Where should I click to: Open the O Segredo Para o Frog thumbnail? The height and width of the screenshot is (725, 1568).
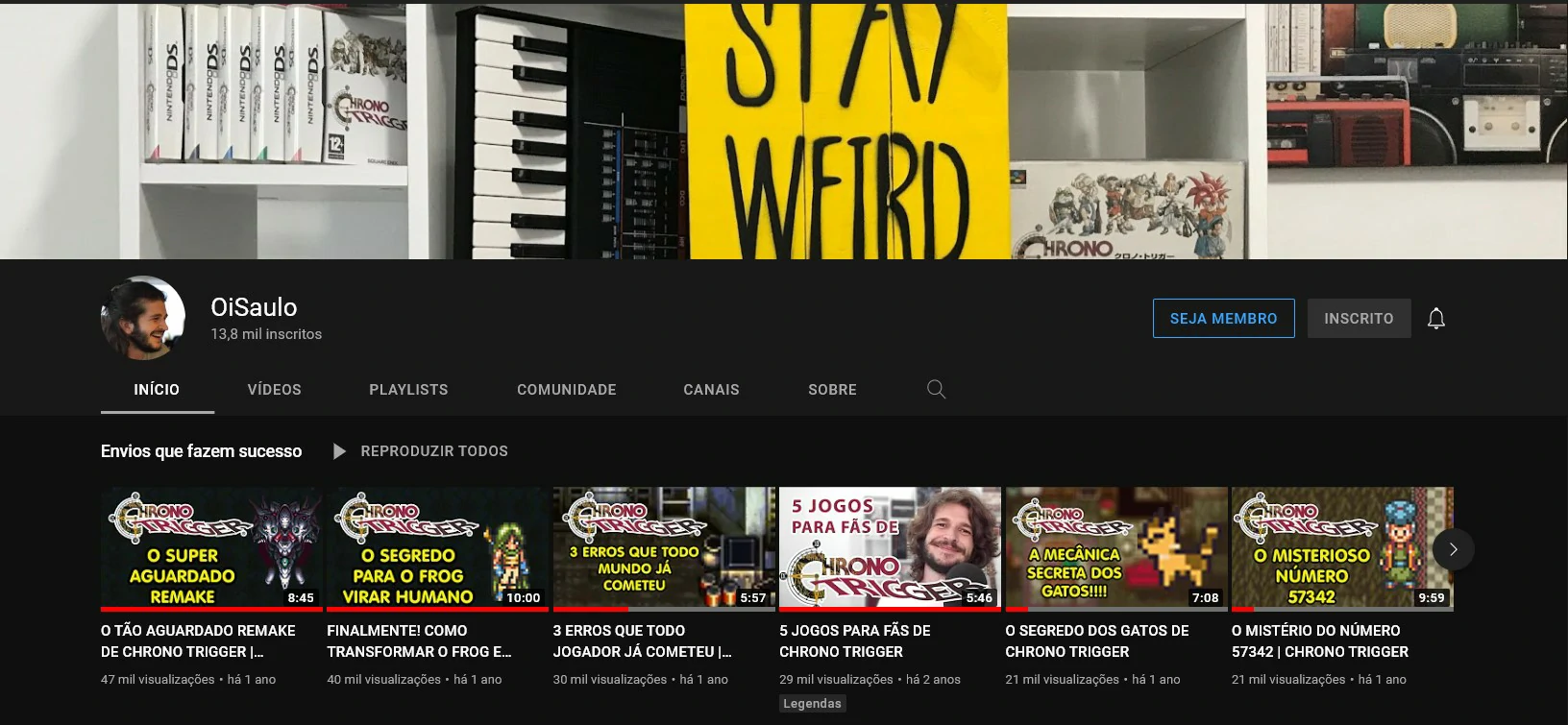coord(438,548)
